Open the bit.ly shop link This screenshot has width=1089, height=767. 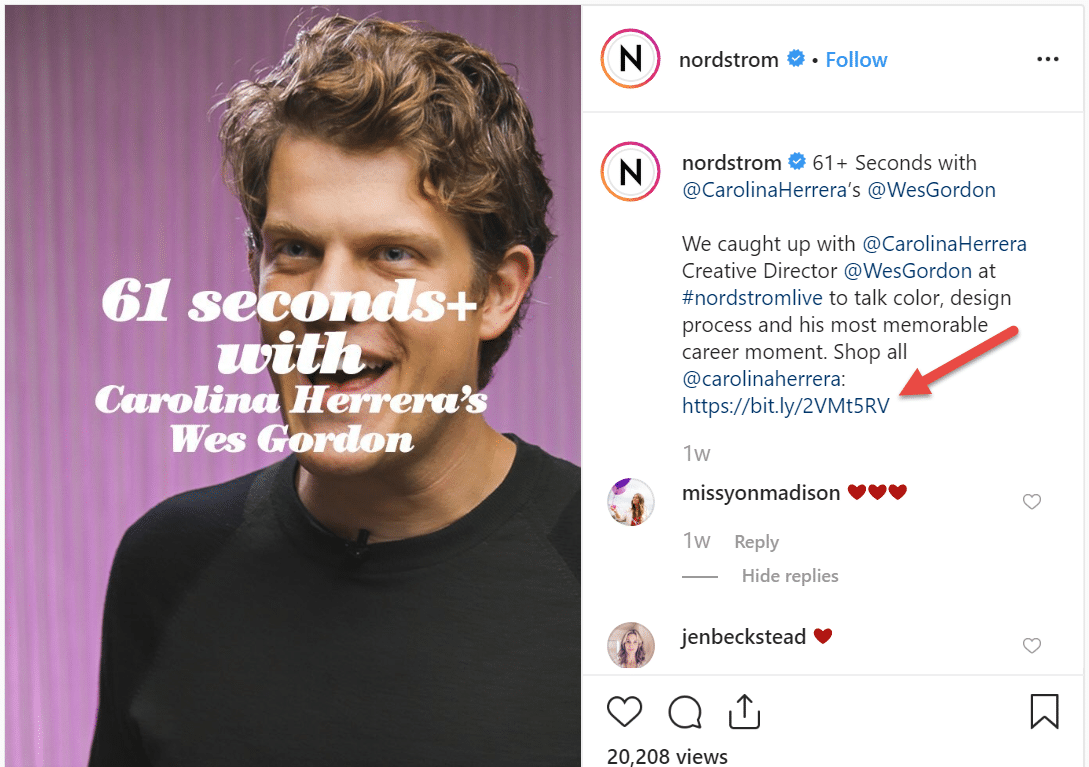tap(785, 406)
